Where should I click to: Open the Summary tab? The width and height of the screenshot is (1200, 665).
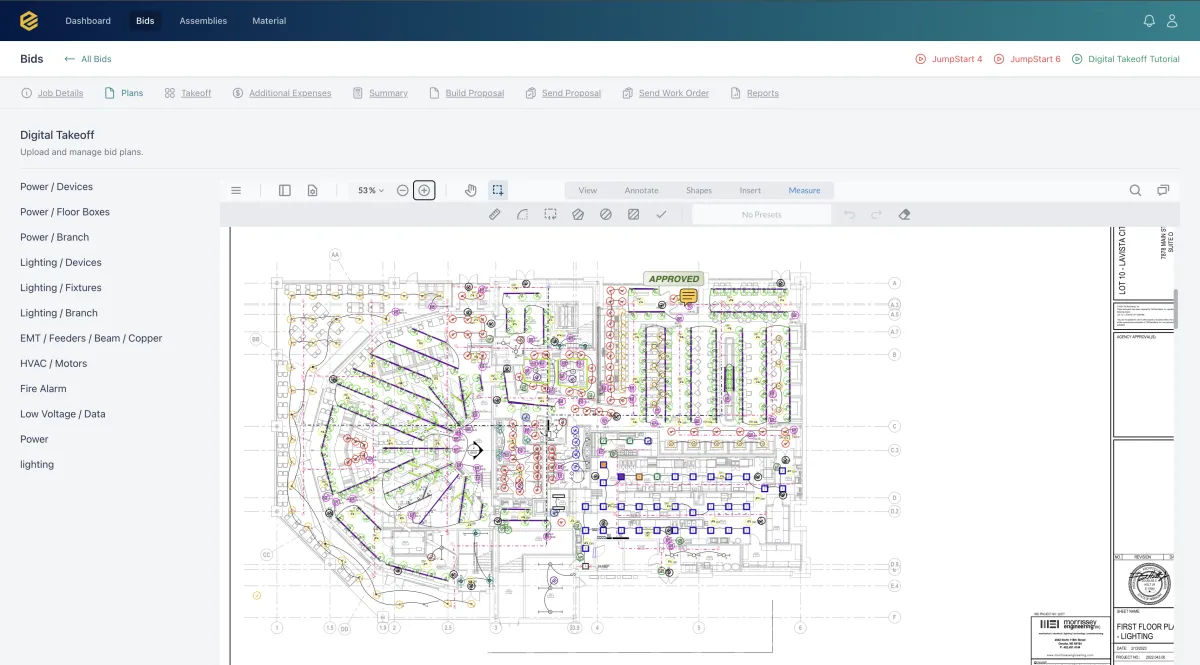[x=380, y=93]
